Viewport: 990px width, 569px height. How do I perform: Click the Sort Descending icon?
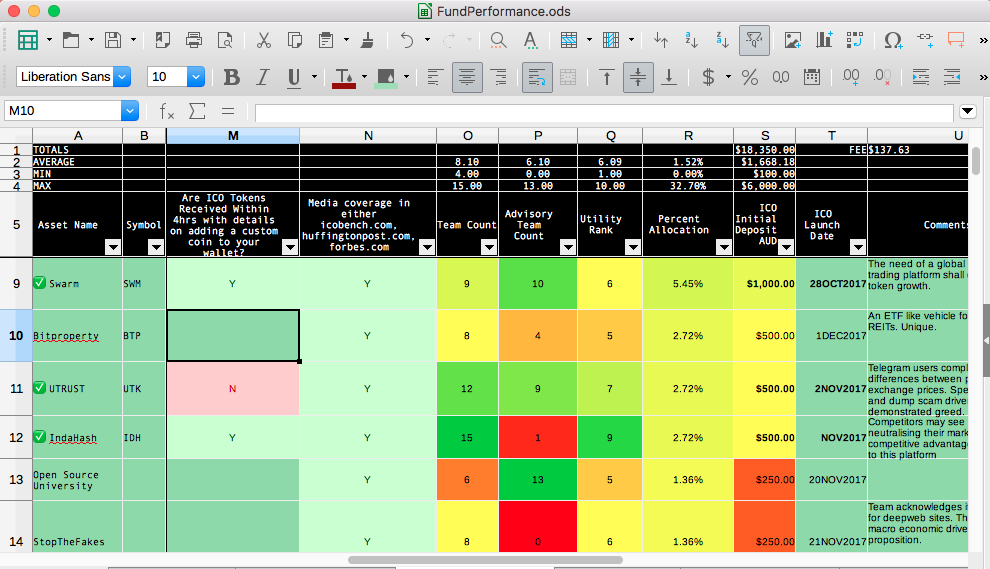[x=722, y=40]
